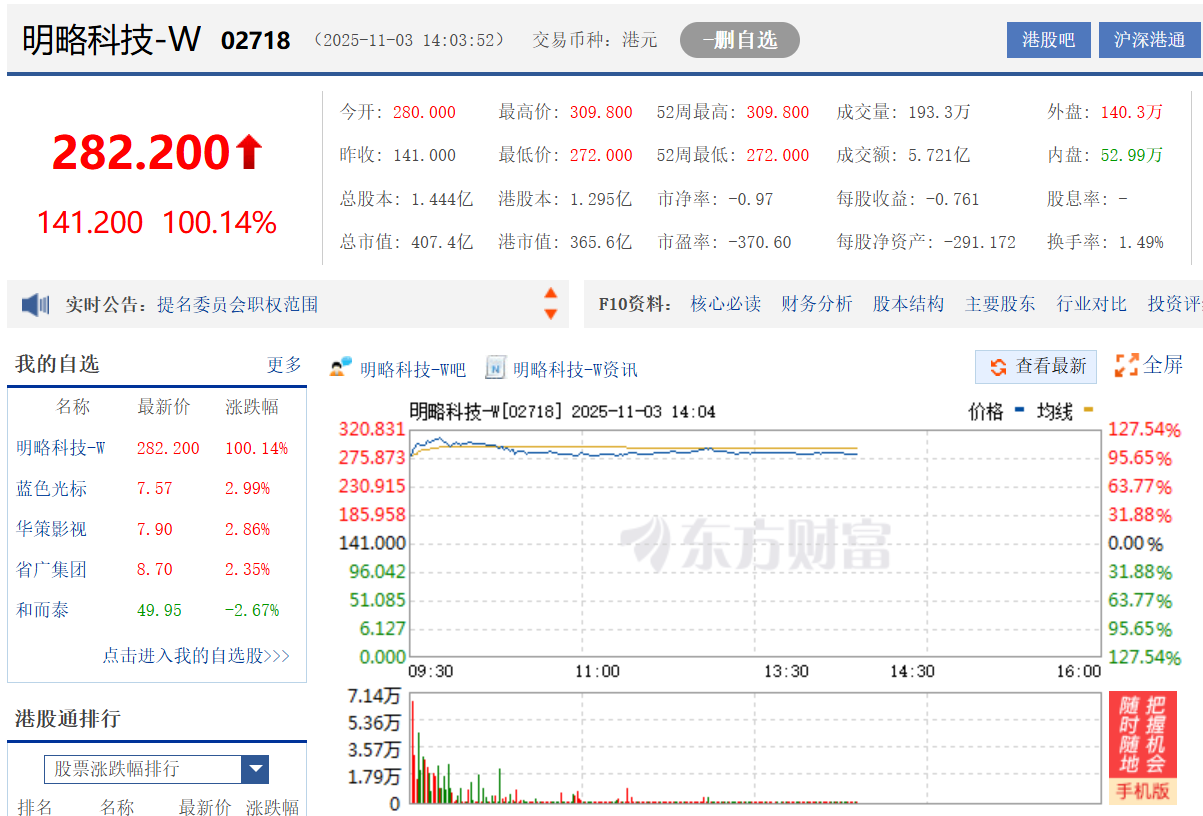Click the red up-arrow beside 282.200
The height and width of the screenshot is (816, 1203).
coord(249,152)
